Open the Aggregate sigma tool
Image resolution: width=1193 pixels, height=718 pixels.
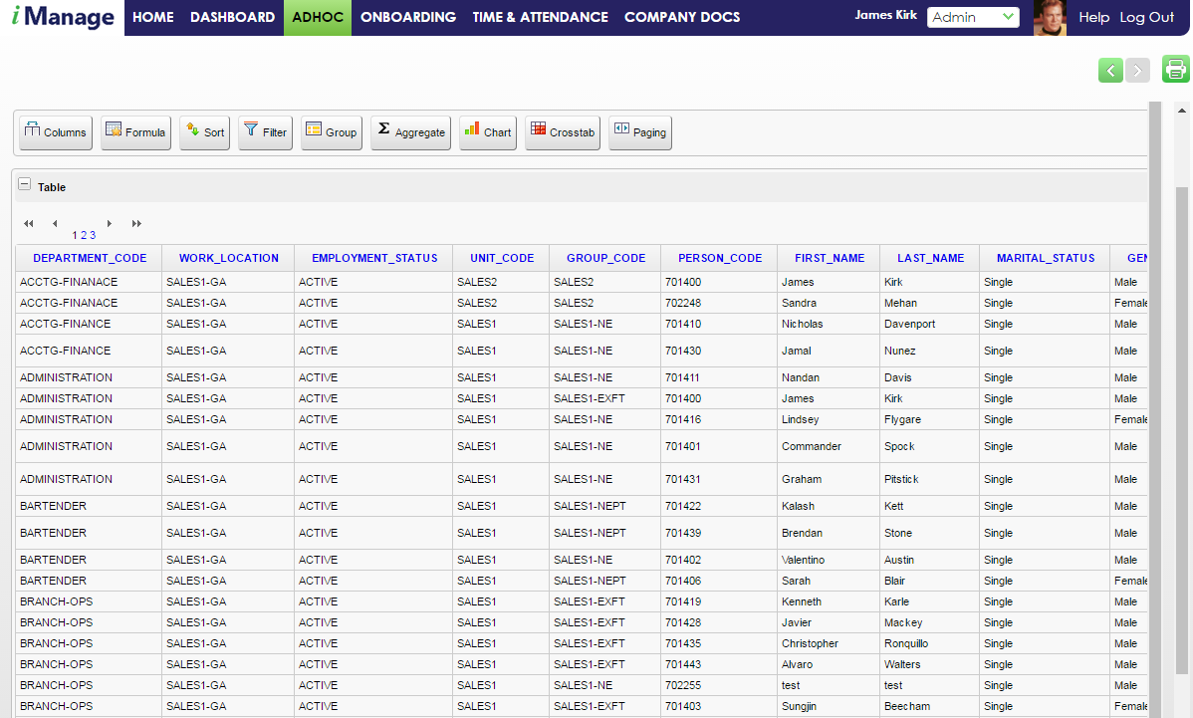click(411, 132)
